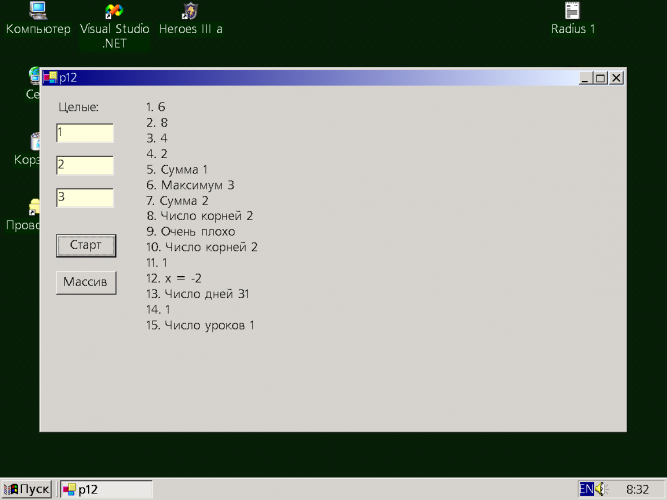
Task: Click the result line '4. 2'
Action: point(157,154)
